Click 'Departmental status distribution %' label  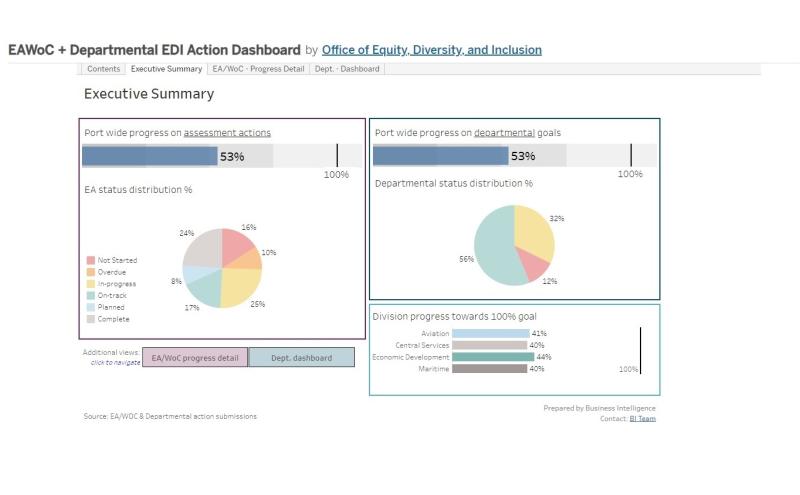[x=454, y=183]
